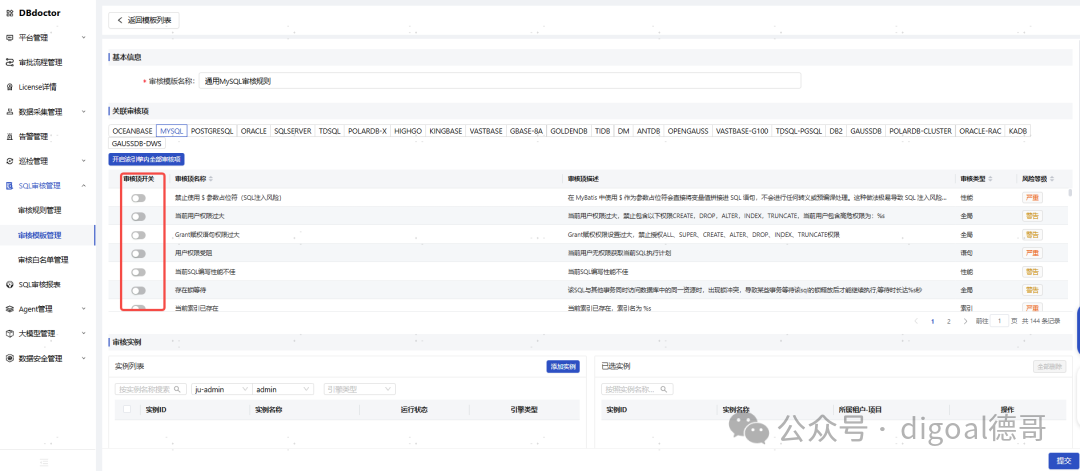1080x471 pixels.
Task: Toggle switch for 用户权限受阻 rule
Action: pos(138,253)
